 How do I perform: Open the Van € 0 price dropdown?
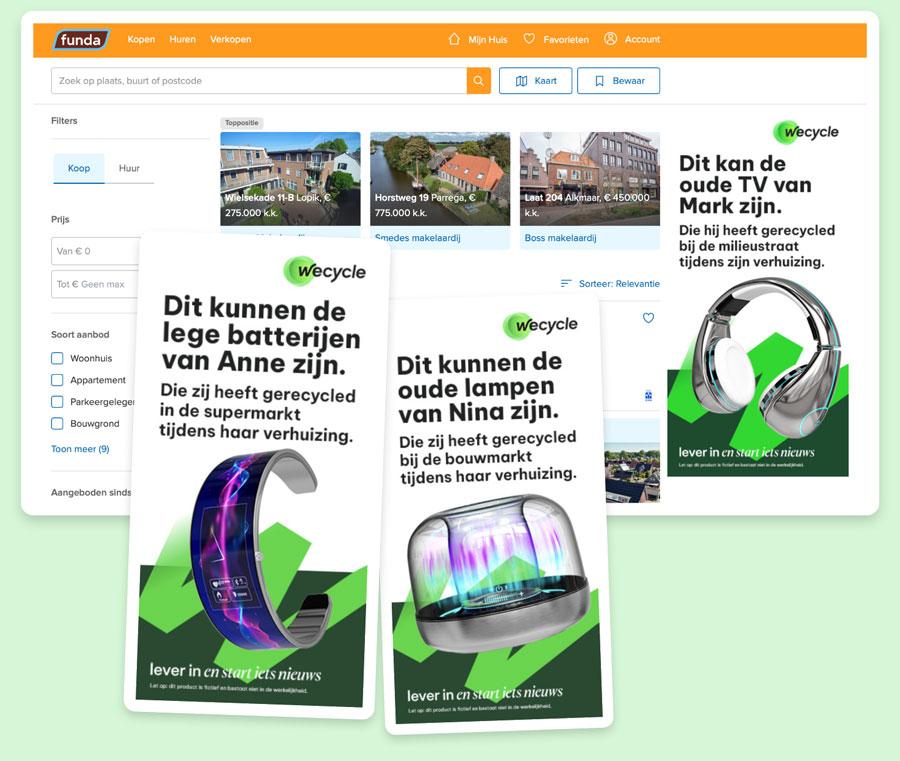tap(95, 251)
